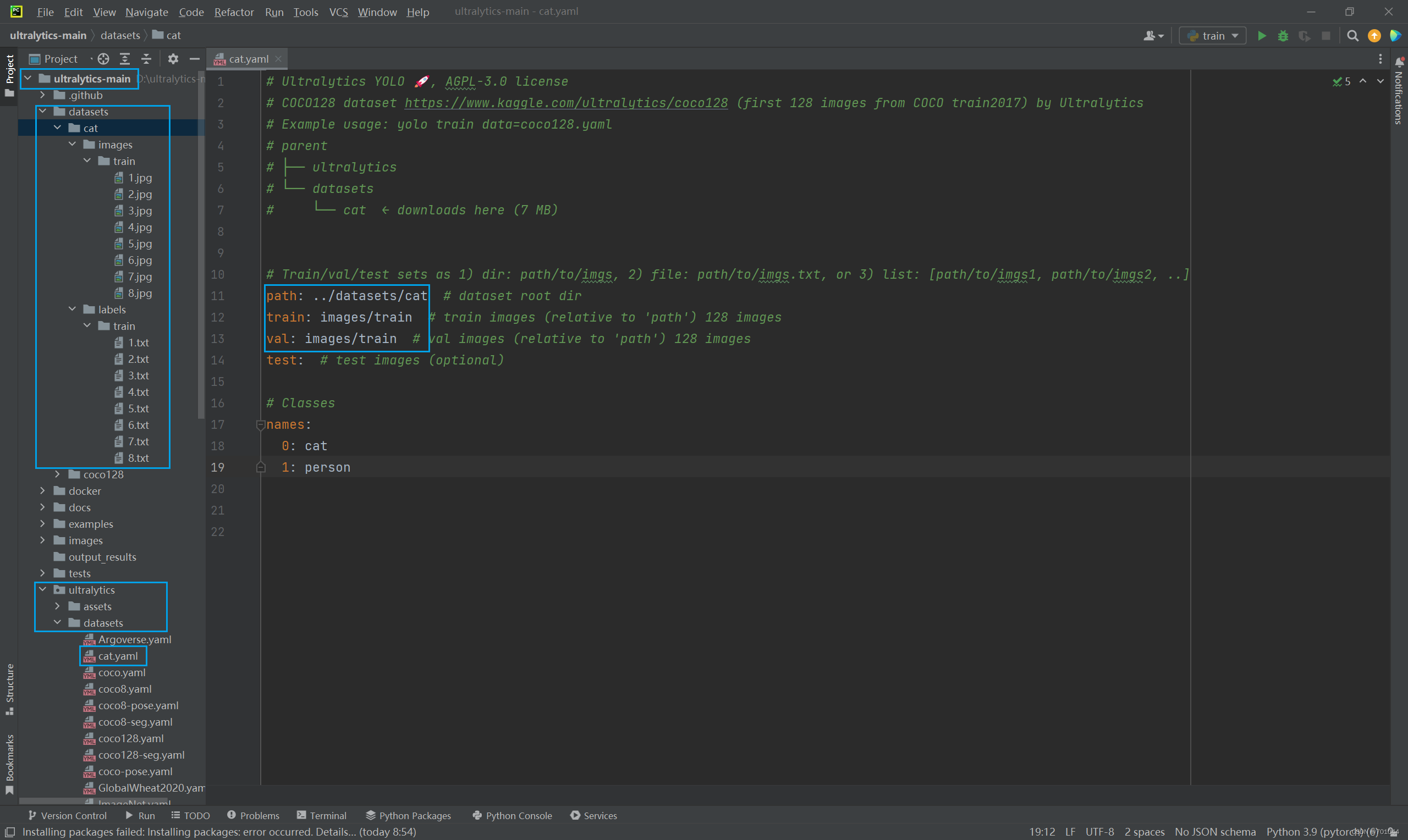Place cursor on line 18 cat
1408x840 pixels.
click(316, 446)
